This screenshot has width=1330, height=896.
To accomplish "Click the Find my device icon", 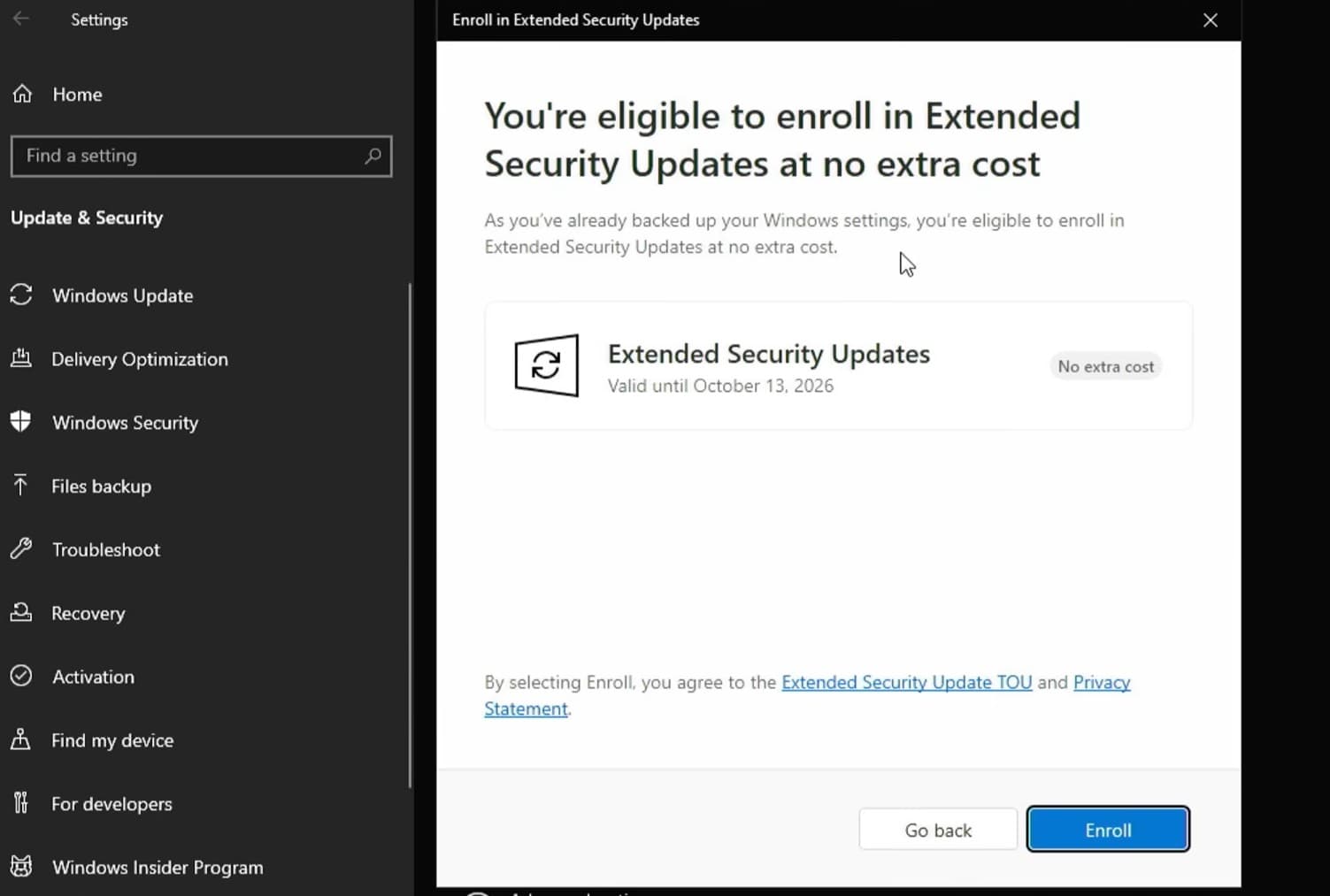I will [x=21, y=739].
